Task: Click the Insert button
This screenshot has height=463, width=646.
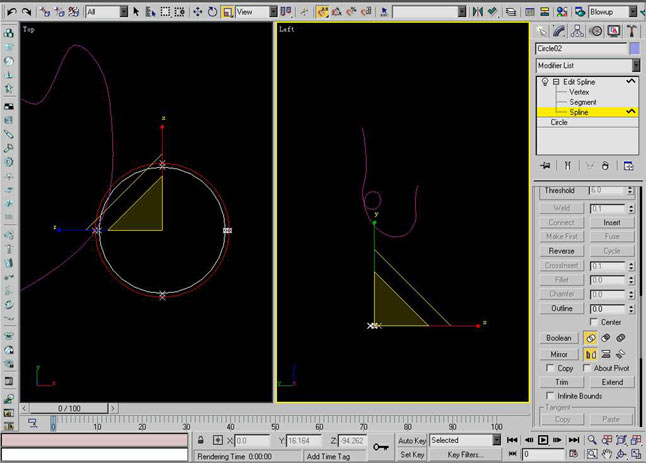Action: (x=611, y=222)
